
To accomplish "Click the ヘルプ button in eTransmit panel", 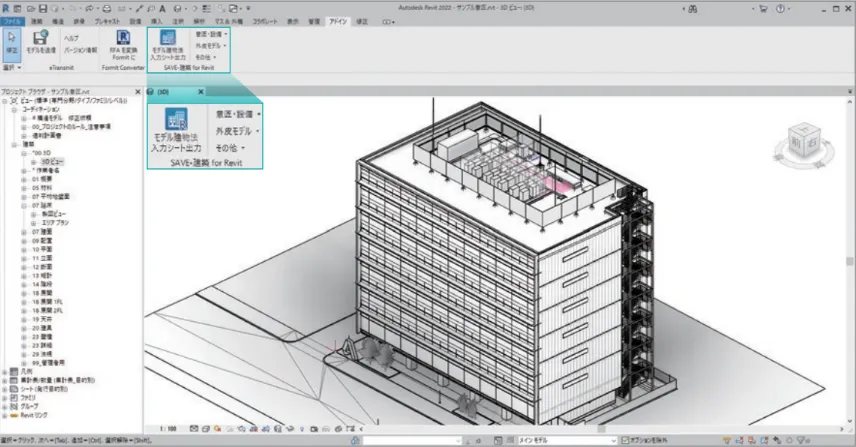I will (71, 38).
